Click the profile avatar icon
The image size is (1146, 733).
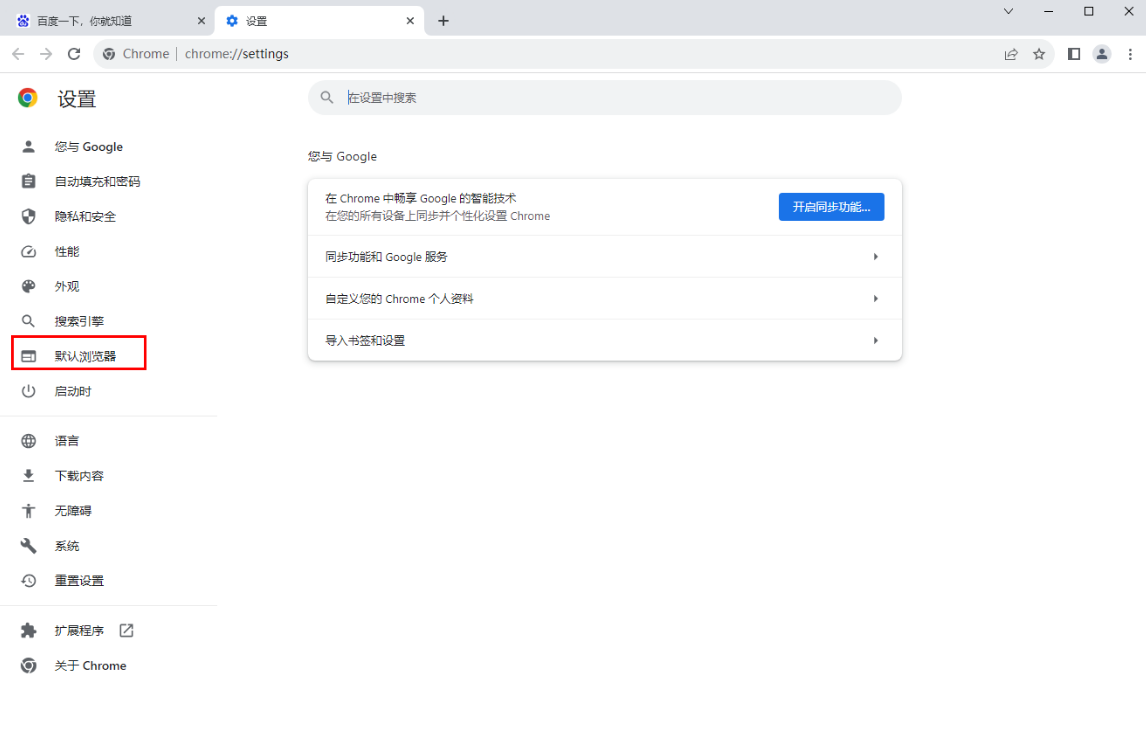tap(1102, 54)
